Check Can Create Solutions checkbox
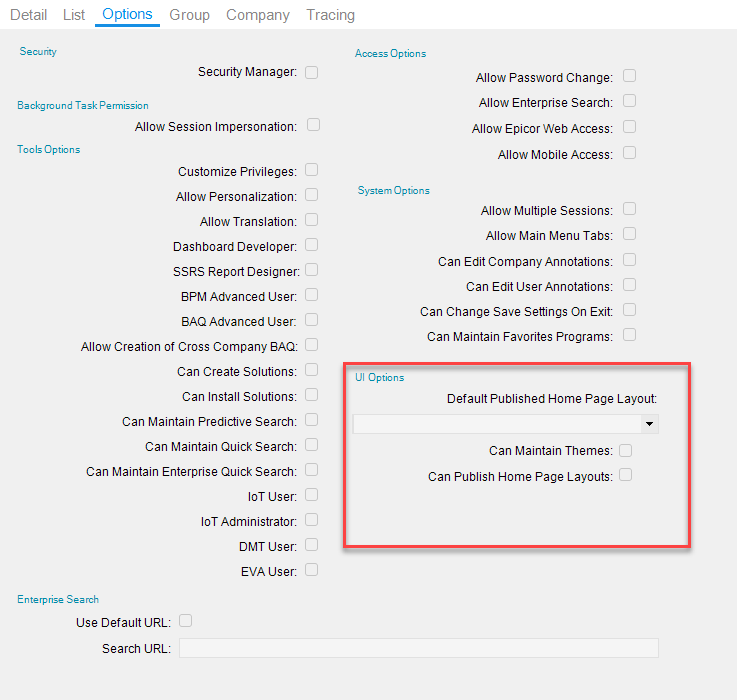Screen dimensions: 737x700 tap(311, 370)
